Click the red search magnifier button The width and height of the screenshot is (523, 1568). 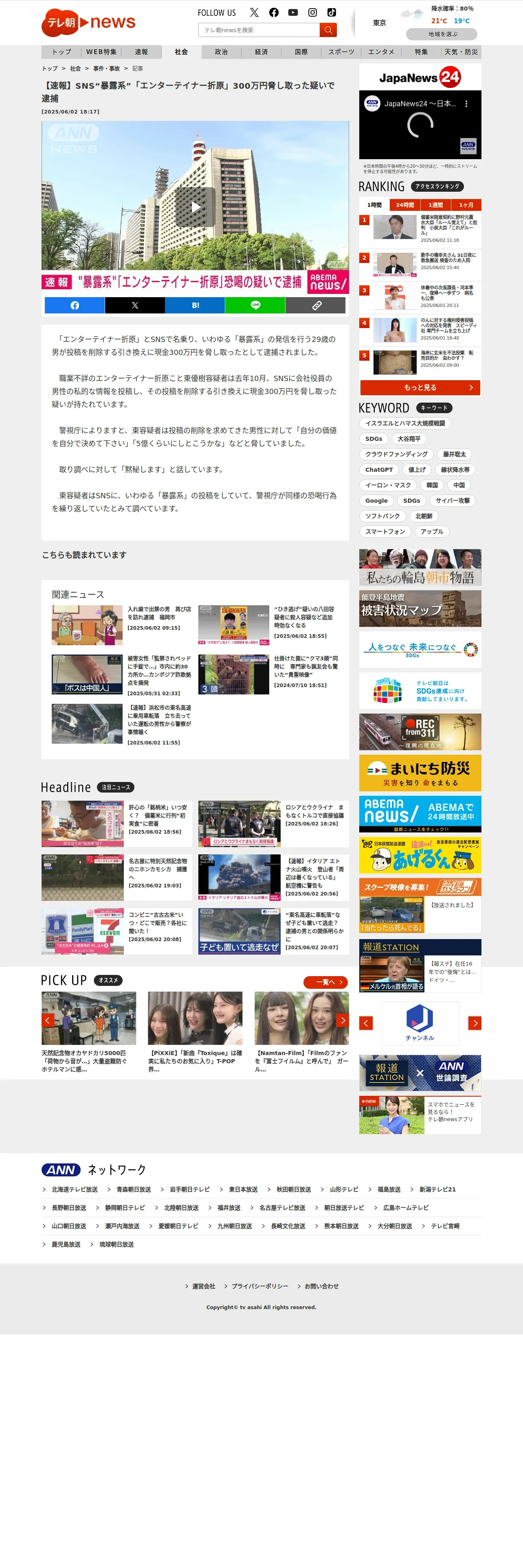pyautogui.click(x=328, y=30)
